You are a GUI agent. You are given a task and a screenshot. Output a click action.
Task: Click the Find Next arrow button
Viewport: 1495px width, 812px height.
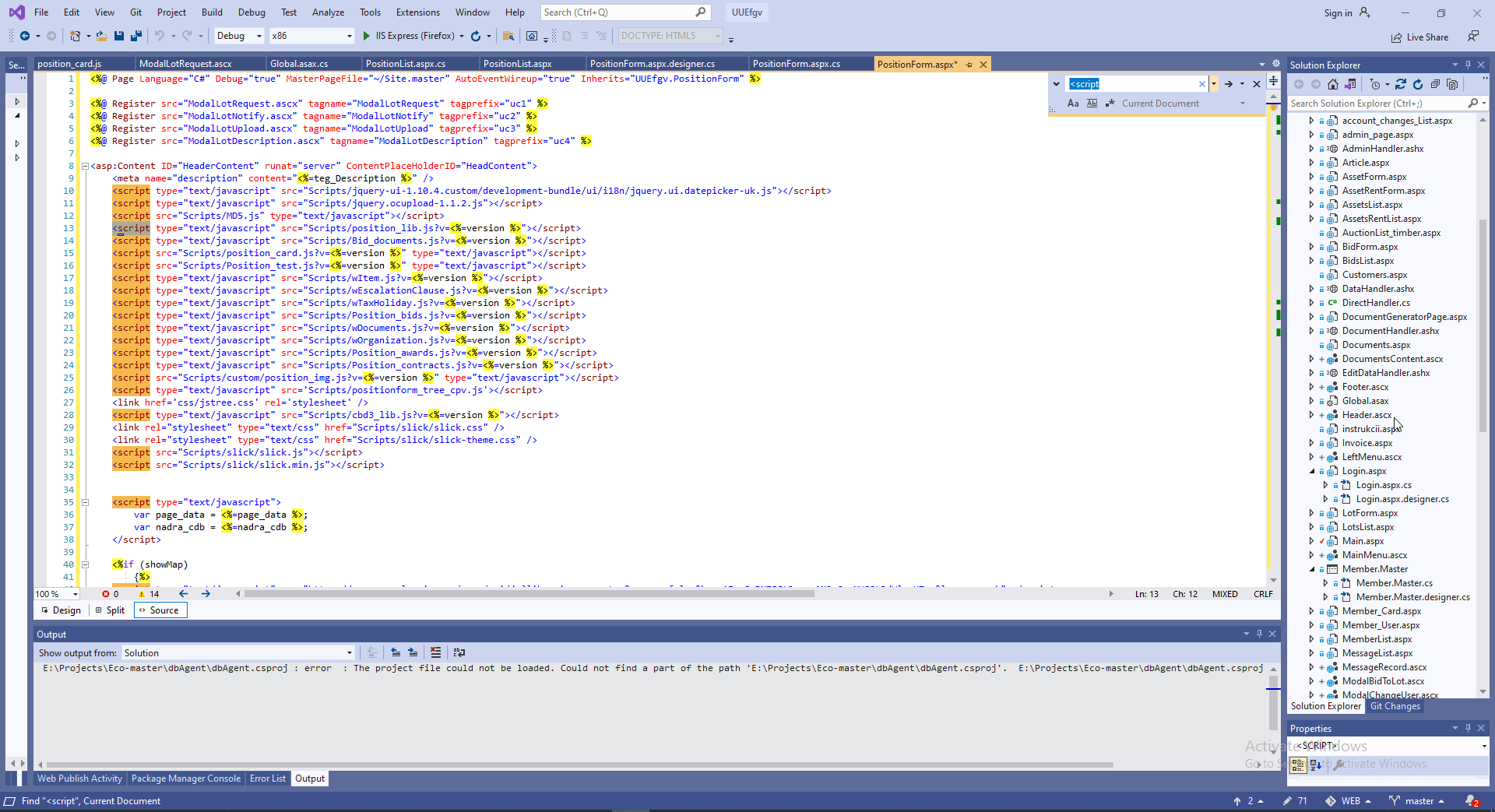click(1228, 84)
